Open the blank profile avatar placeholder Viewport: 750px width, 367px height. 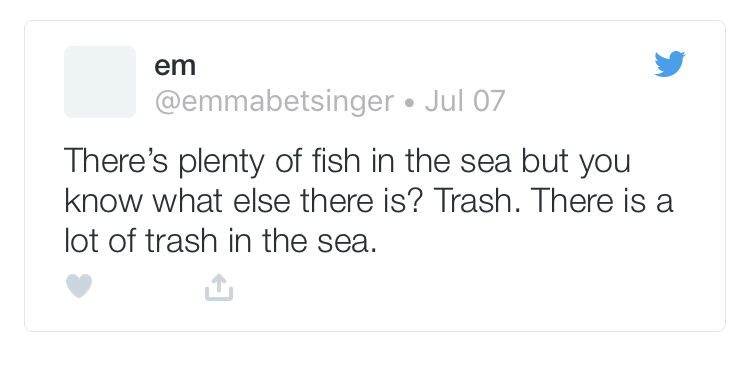point(100,82)
